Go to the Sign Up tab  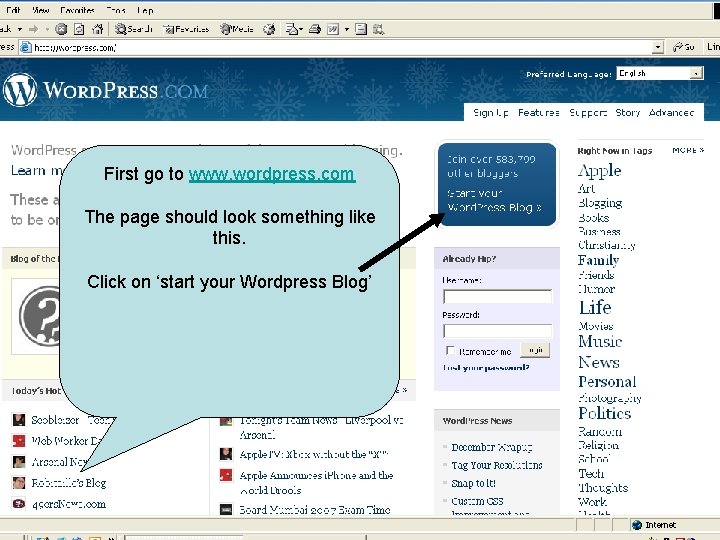490,112
